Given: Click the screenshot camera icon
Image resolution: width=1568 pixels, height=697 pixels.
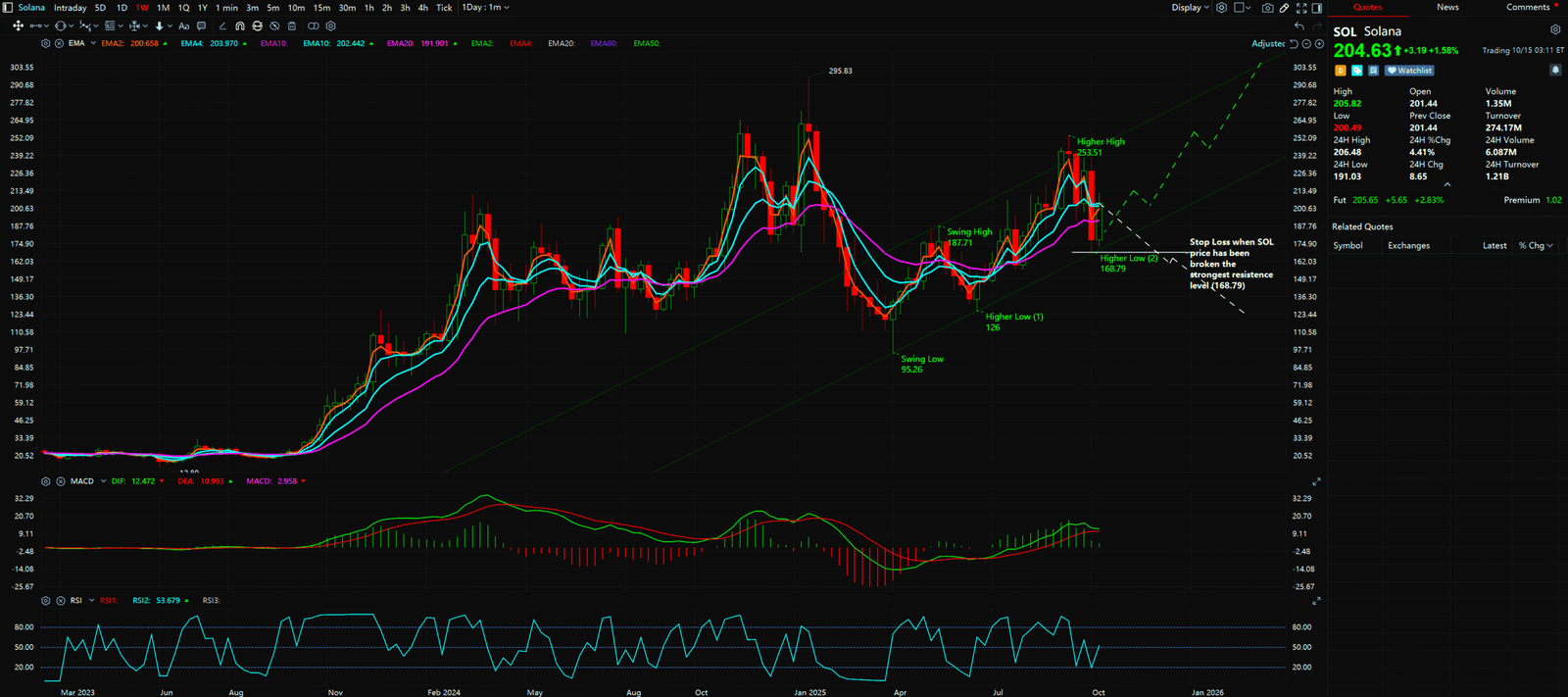Looking at the screenshot, I should pyautogui.click(x=1267, y=8).
